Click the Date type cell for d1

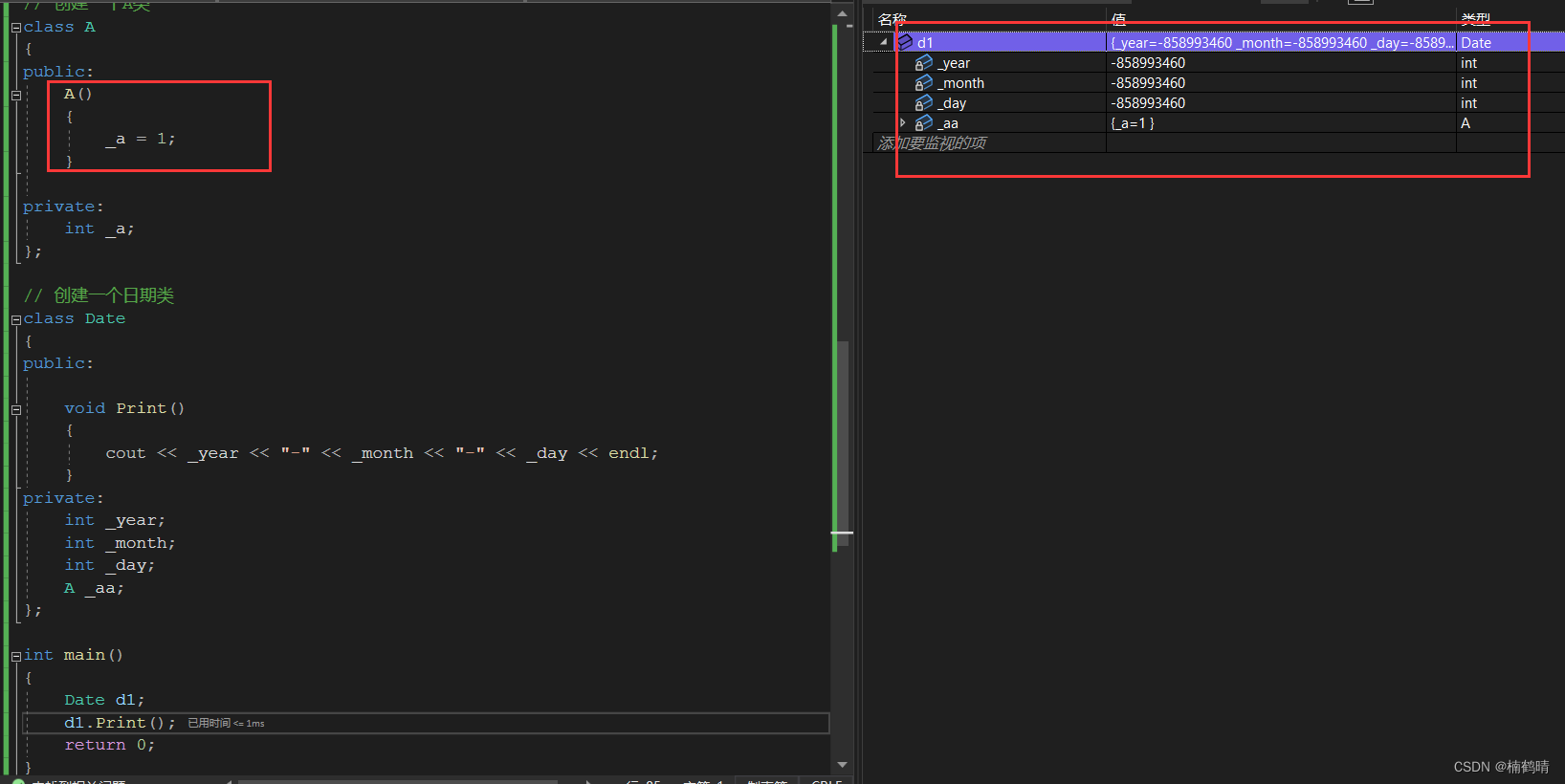[1476, 42]
